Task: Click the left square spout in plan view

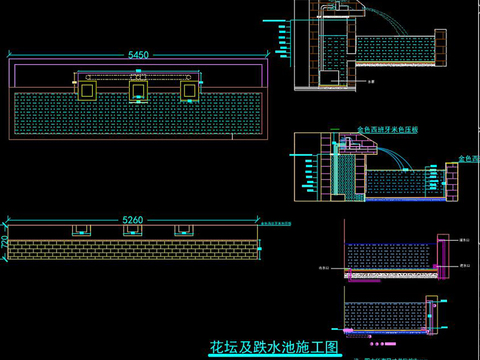Action: 87,90
